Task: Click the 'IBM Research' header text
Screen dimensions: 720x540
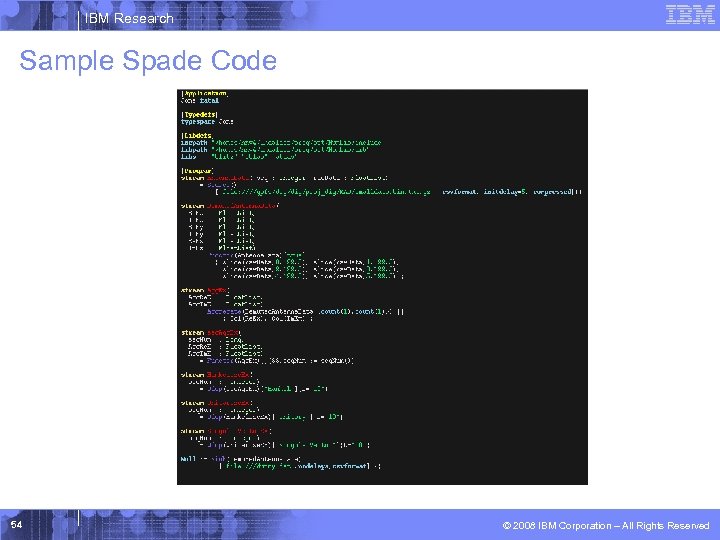Action: coord(129,18)
